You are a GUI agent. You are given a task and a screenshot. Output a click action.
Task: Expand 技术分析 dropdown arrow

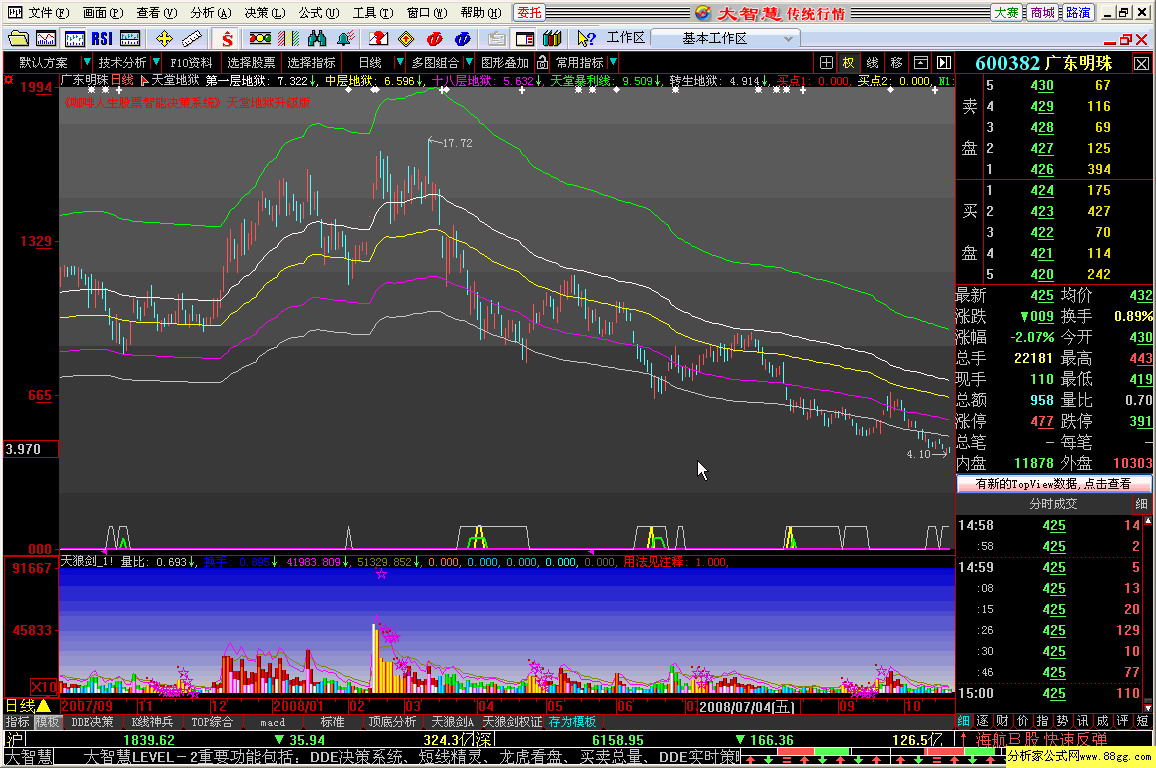point(156,63)
